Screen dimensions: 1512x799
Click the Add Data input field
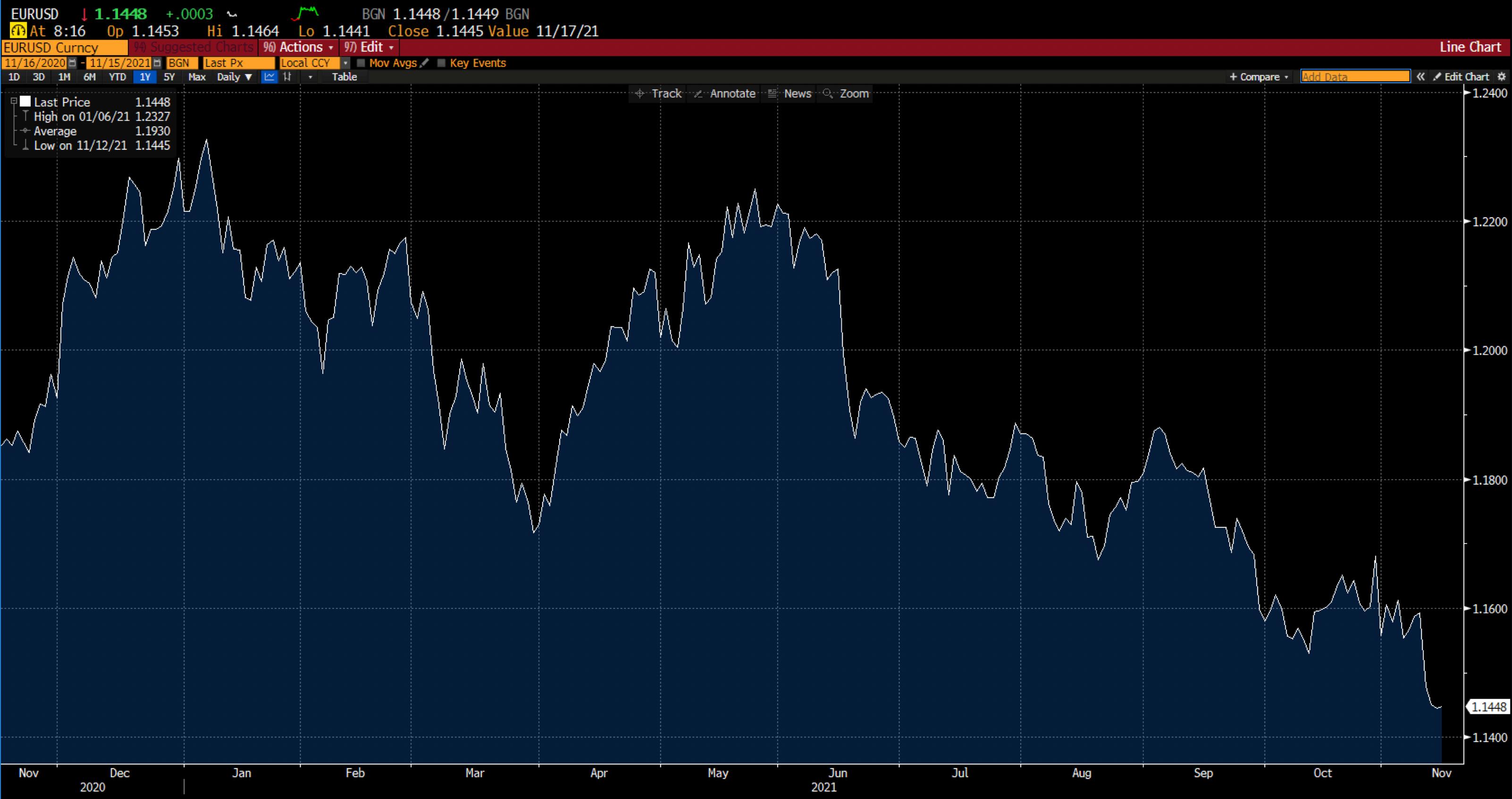click(x=1355, y=76)
